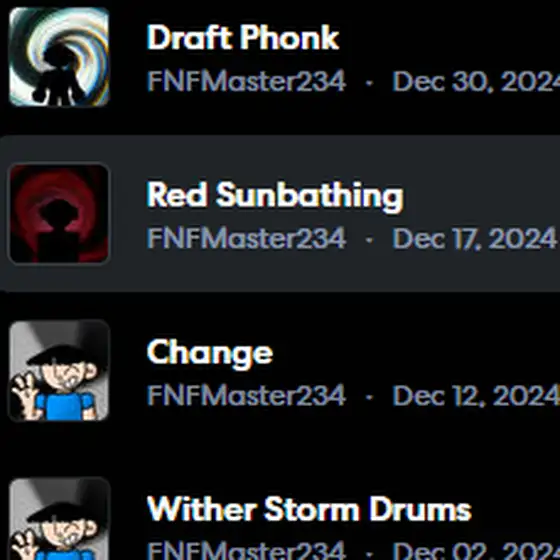Visit FNFMaster234 profile under Wither Storm Drums
This screenshot has height=560, width=560.
point(246,550)
